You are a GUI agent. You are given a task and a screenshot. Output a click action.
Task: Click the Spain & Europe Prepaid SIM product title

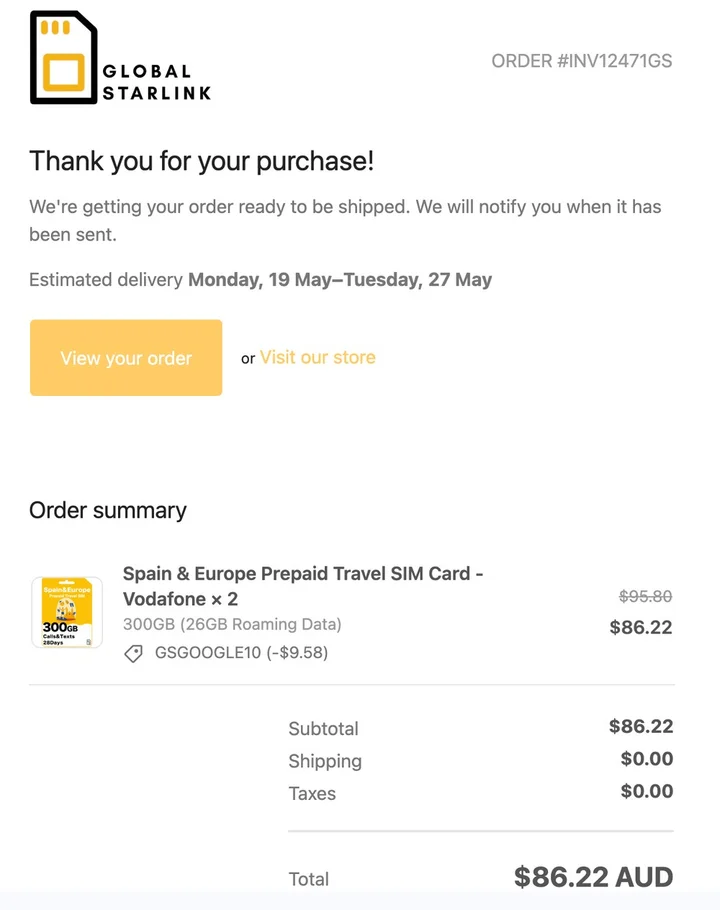[303, 586]
